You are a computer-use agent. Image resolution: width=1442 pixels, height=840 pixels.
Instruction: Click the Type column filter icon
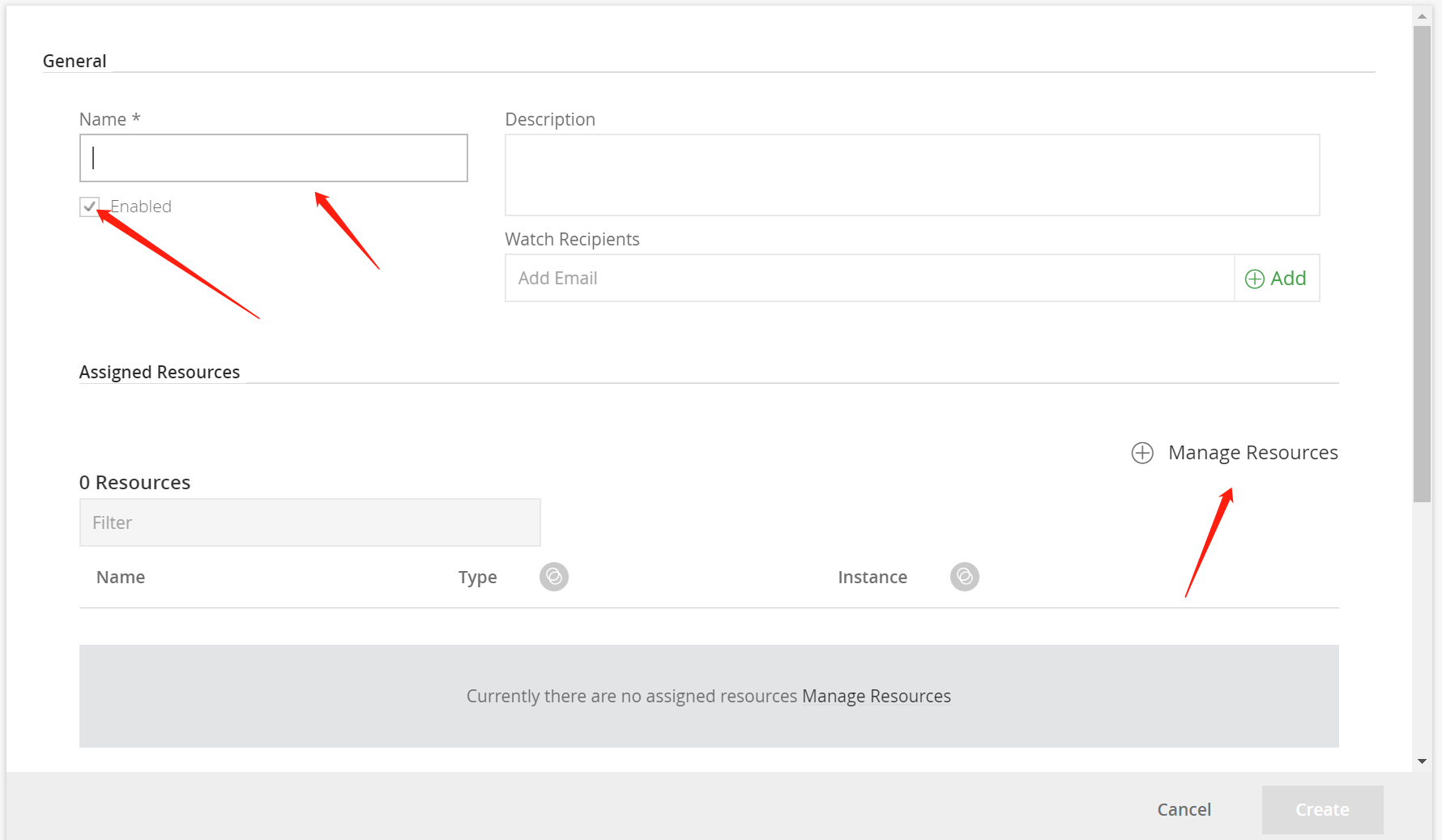click(554, 577)
